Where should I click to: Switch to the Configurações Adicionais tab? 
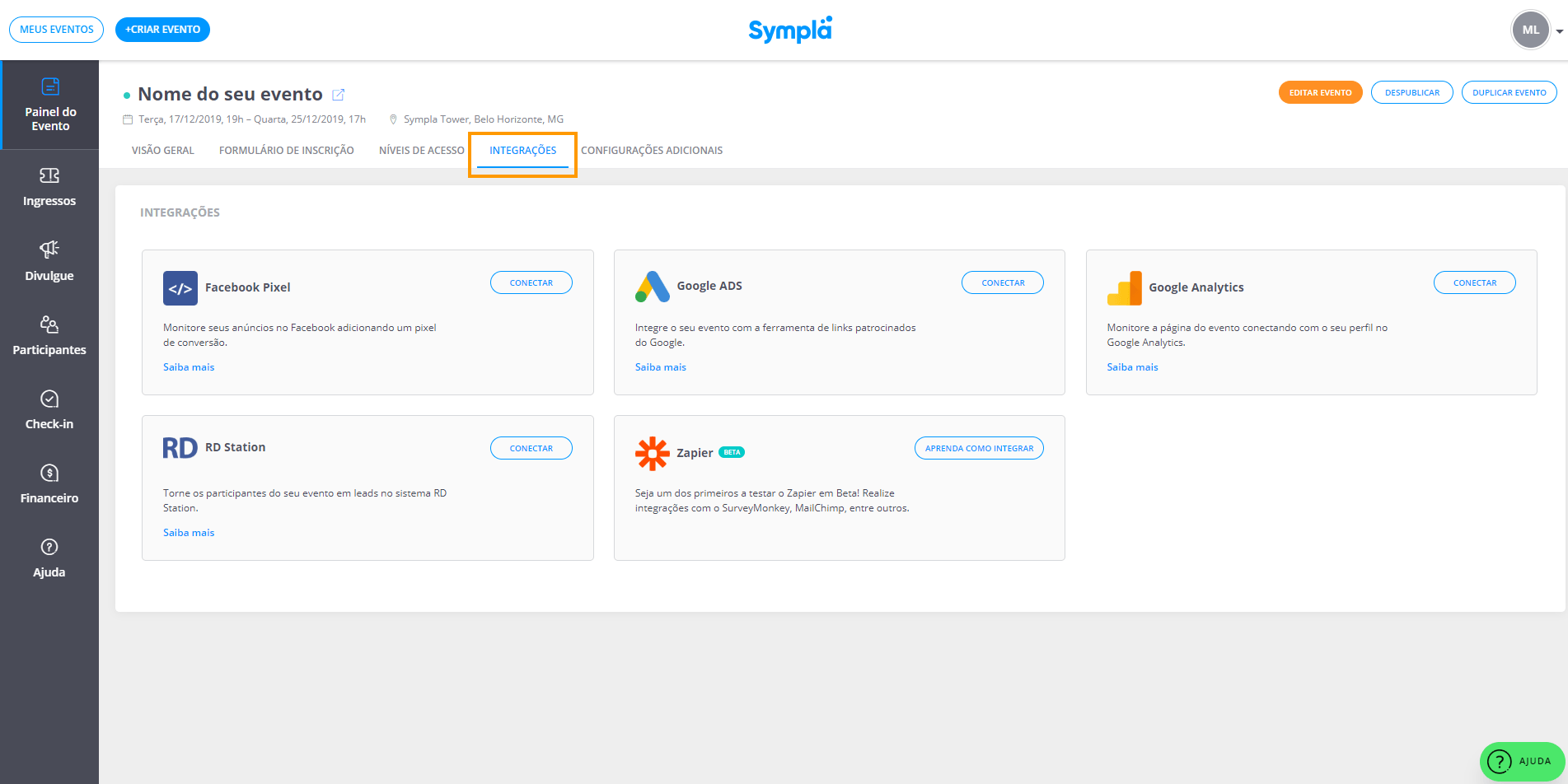click(652, 151)
